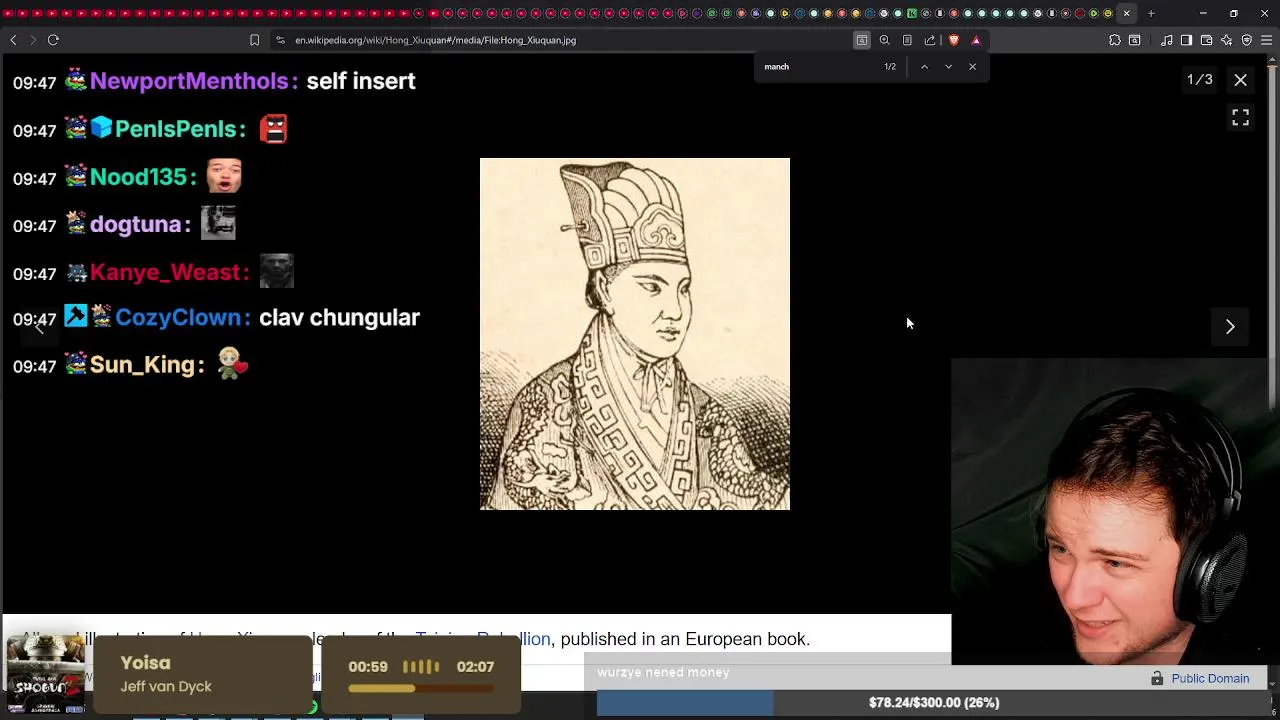Jump to next find match arrow
Screen dimensions: 1280x720
point(948,67)
